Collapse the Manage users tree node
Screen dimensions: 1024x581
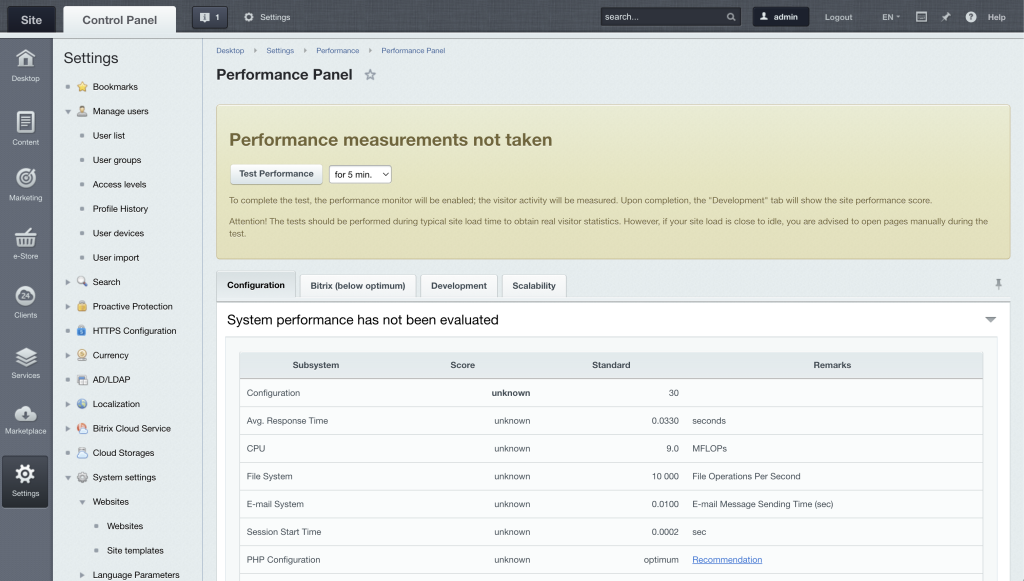68,112
